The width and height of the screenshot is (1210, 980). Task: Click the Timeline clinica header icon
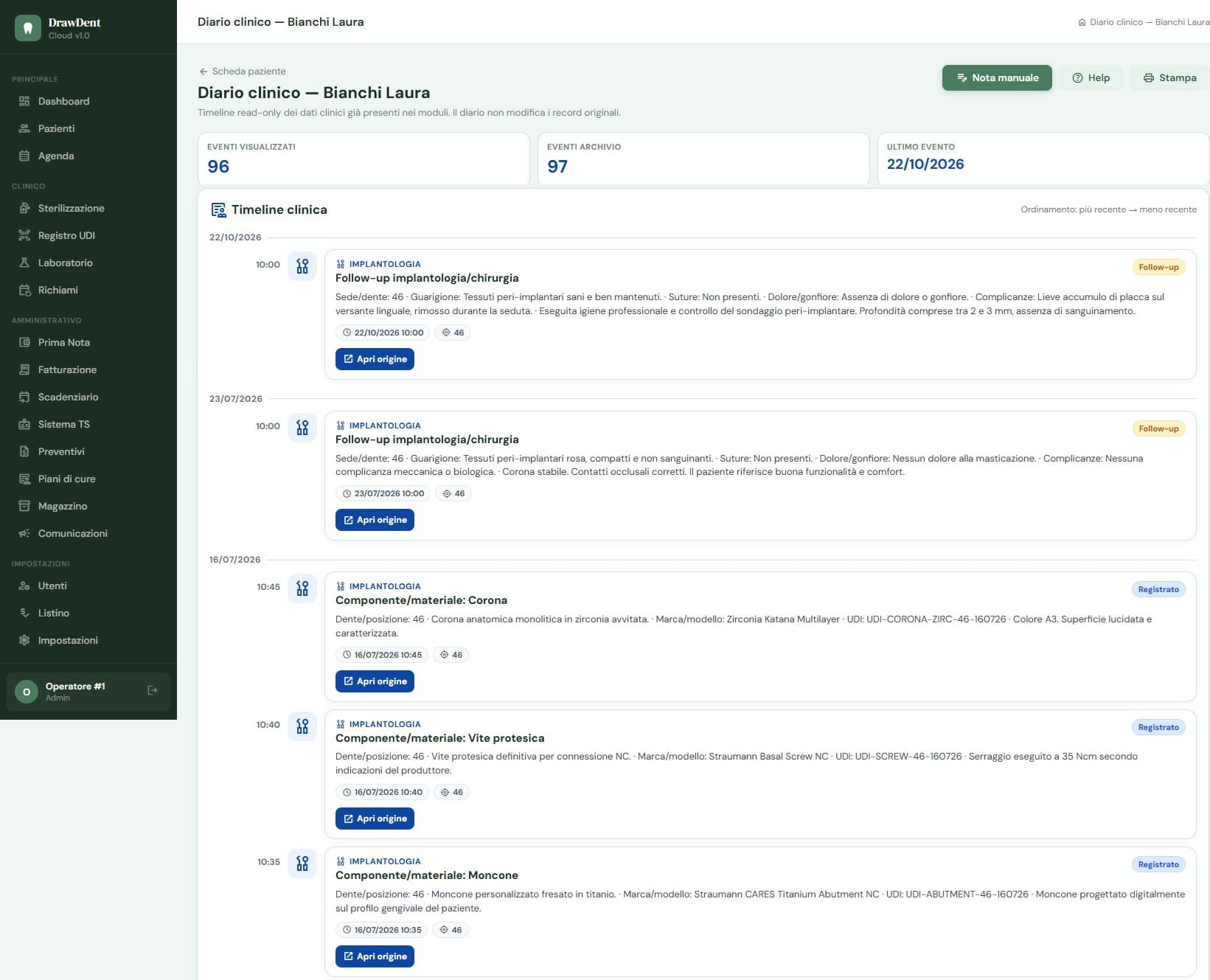pyautogui.click(x=218, y=210)
